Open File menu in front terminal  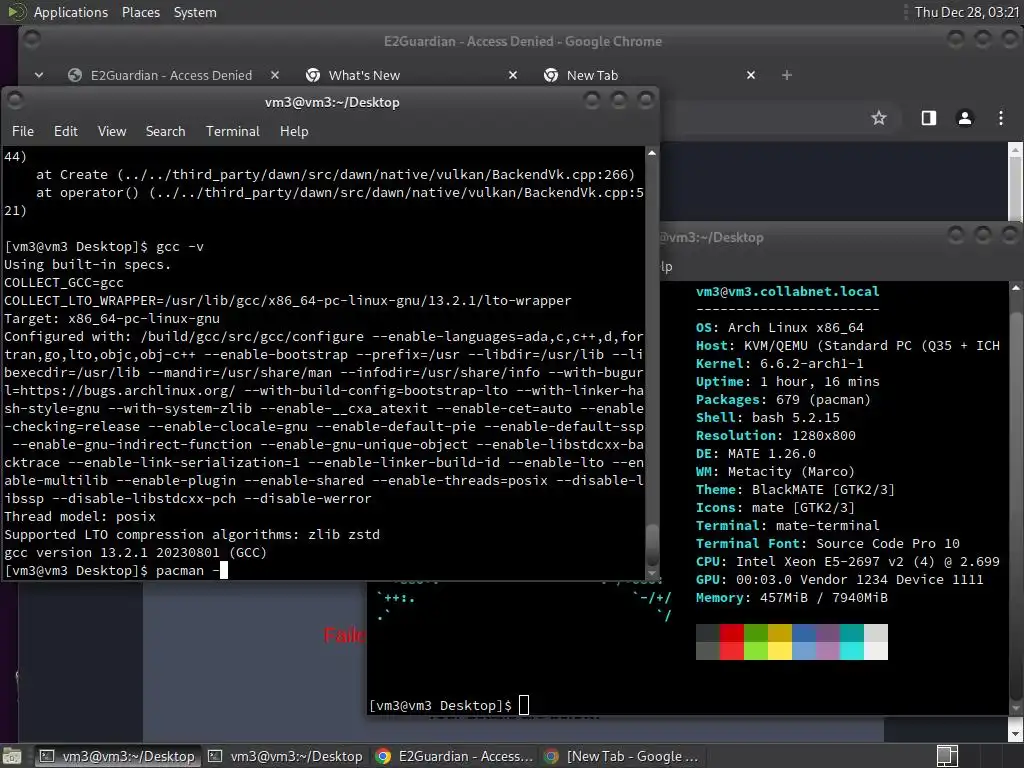click(x=23, y=131)
